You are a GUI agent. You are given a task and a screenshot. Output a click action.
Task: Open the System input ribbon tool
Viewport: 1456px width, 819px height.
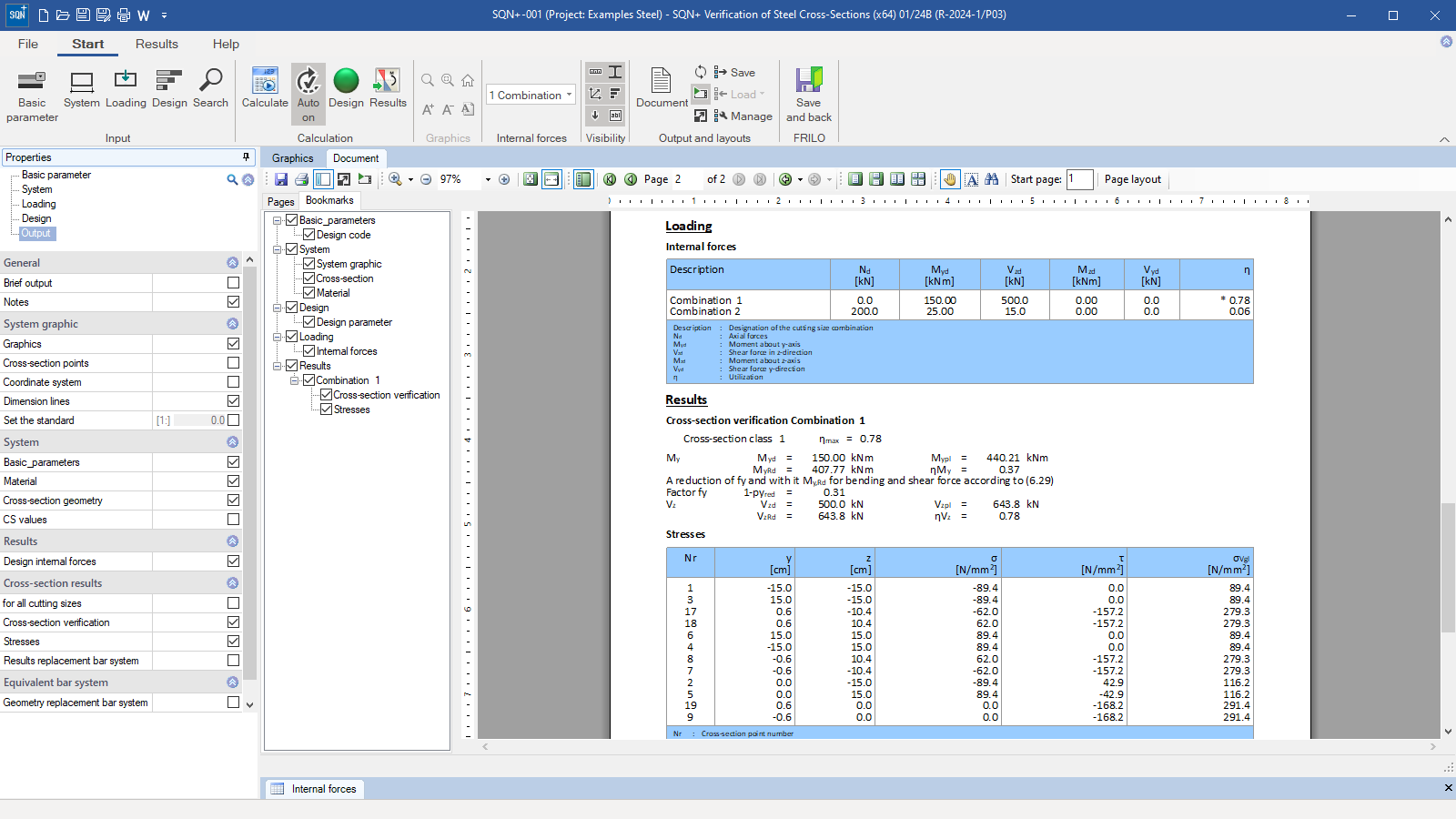point(82,89)
